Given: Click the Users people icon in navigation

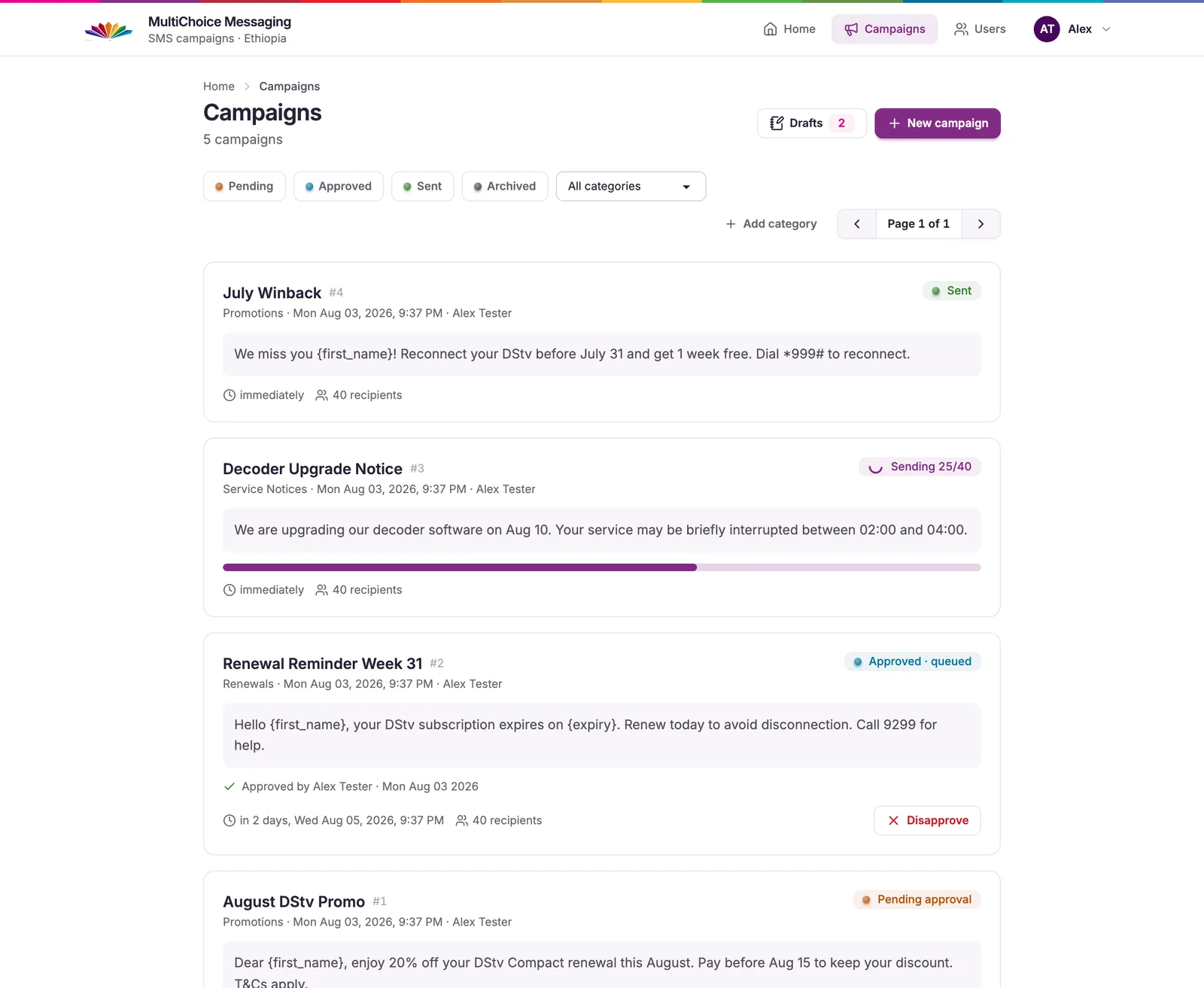Looking at the screenshot, I should (961, 29).
